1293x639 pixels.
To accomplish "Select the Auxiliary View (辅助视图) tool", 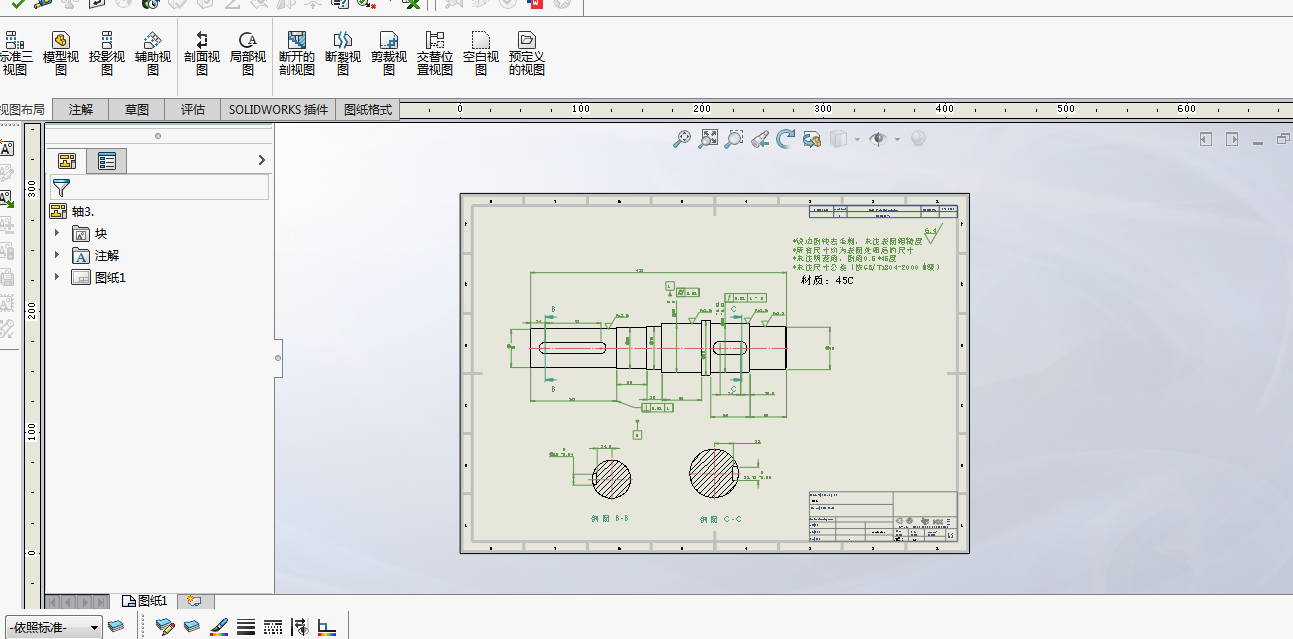I will tap(153, 53).
